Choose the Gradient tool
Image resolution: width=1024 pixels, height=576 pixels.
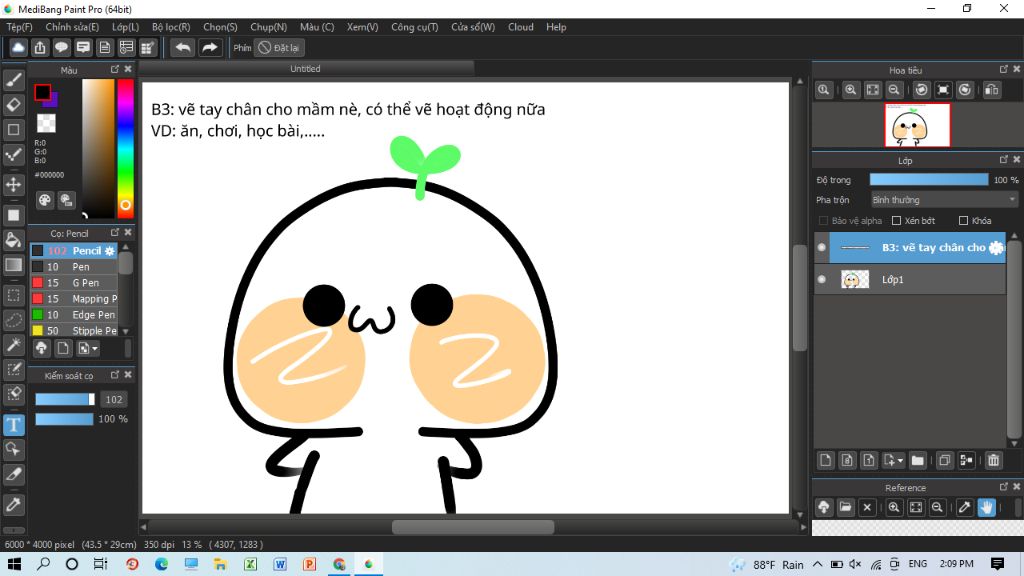14,264
